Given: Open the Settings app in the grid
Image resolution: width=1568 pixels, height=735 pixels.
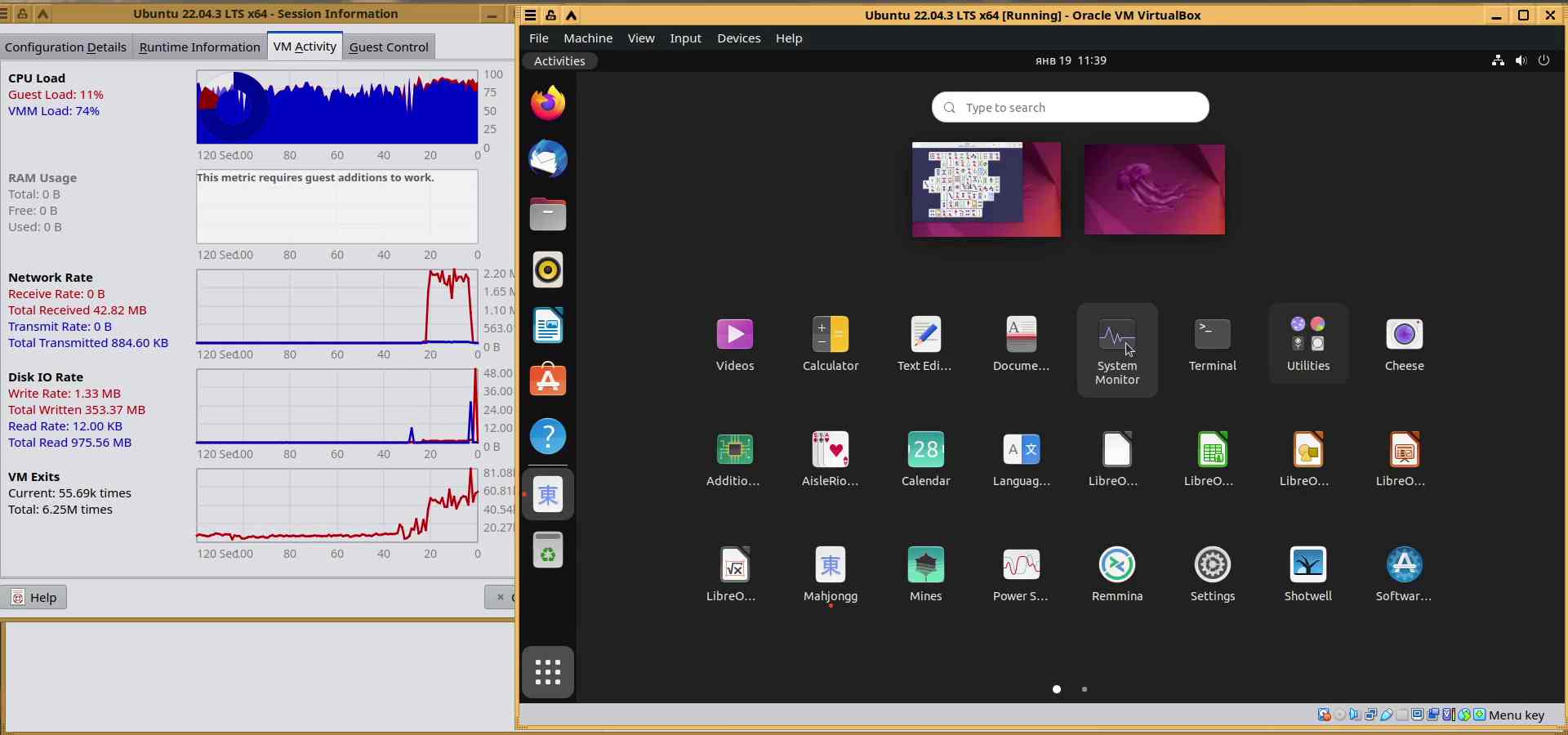Looking at the screenshot, I should 1213,574.
